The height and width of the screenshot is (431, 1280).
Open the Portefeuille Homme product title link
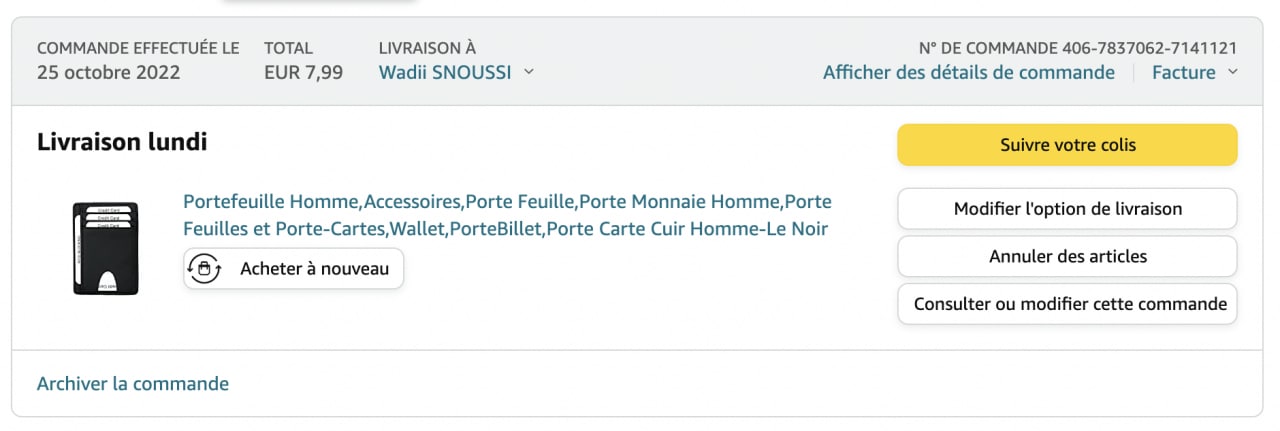pyautogui.click(x=507, y=215)
